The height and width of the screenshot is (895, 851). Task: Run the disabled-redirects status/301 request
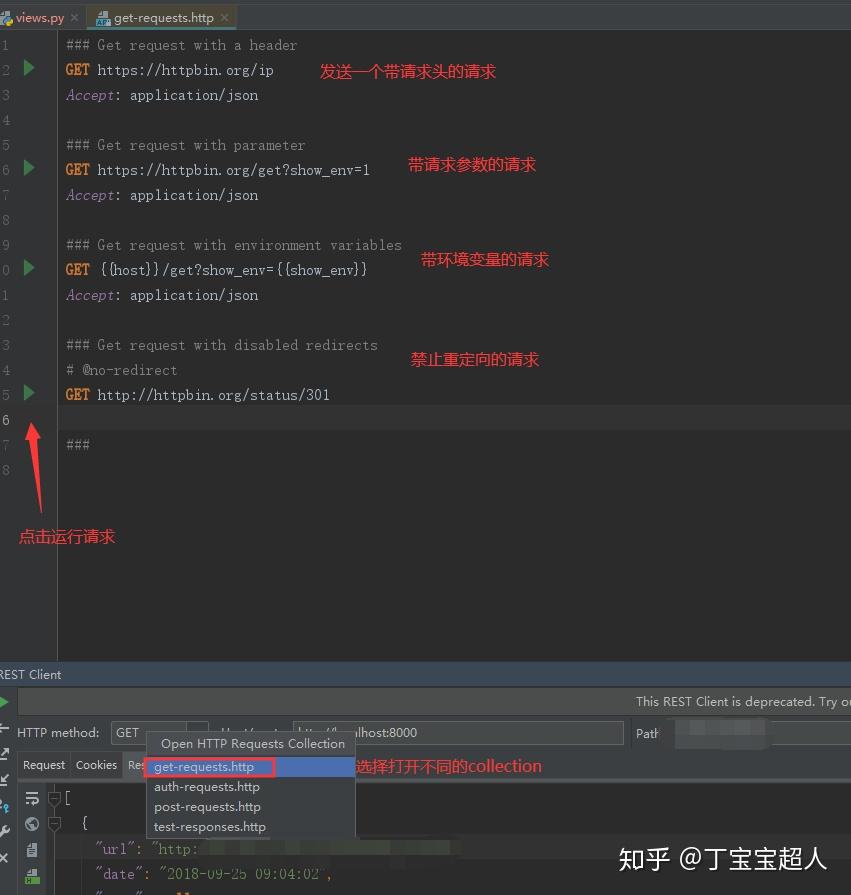tap(28, 394)
